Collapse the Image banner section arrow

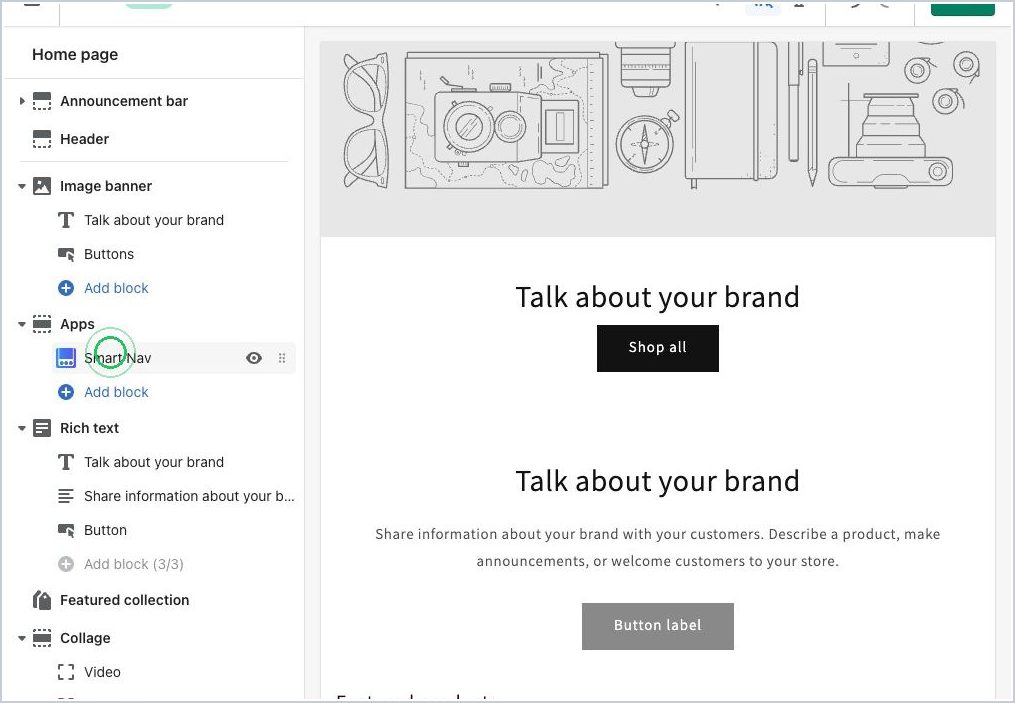(22, 186)
